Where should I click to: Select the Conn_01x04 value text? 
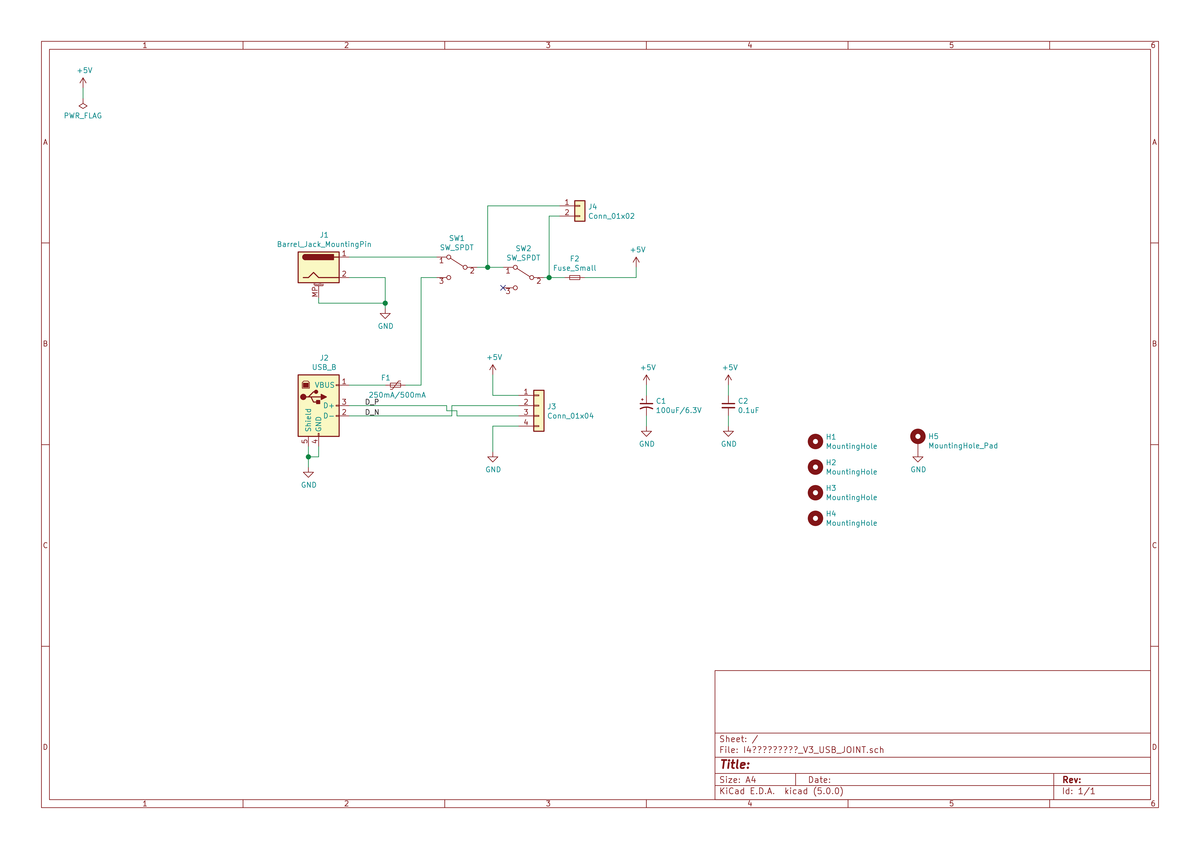coord(570,416)
